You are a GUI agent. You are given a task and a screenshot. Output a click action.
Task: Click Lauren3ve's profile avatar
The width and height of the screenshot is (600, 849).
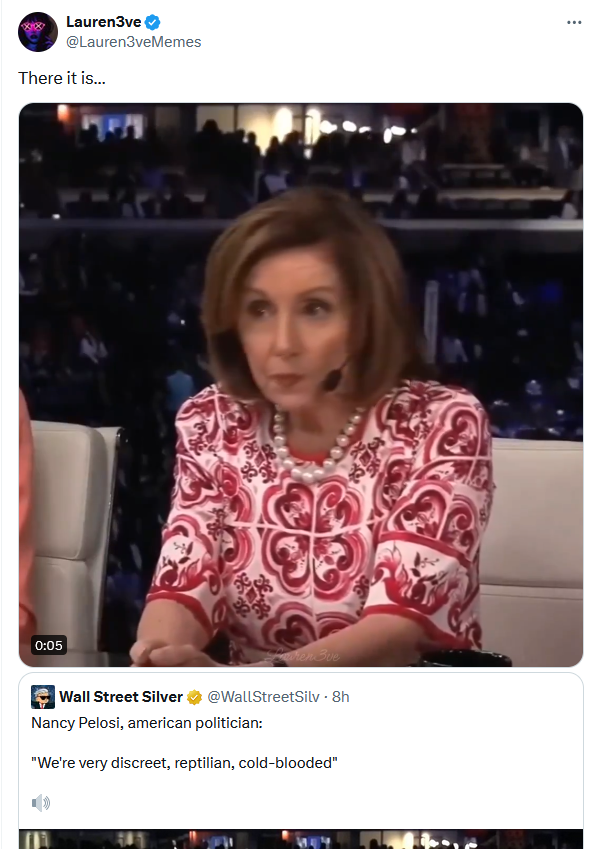coord(38,32)
